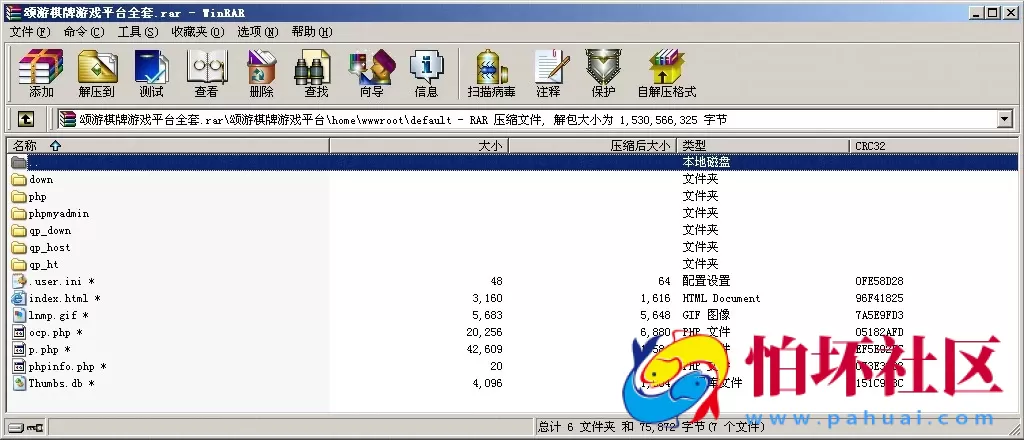
Task: Click the size value 3,160
Action: pyautogui.click(x=487, y=298)
